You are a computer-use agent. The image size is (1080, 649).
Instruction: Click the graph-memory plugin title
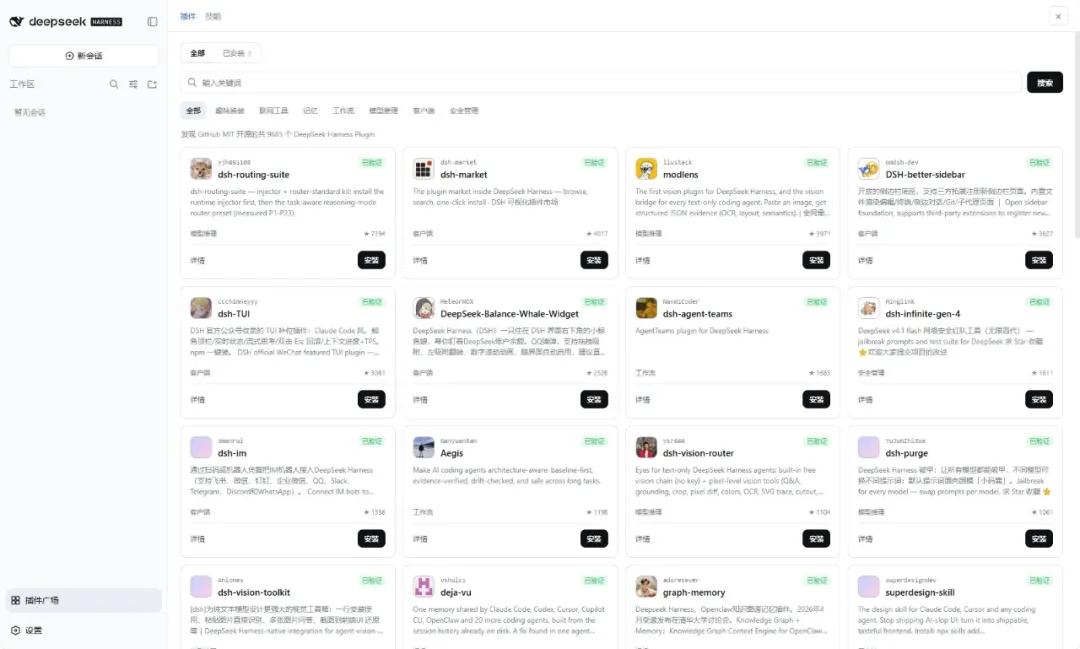pyautogui.click(x=694, y=593)
